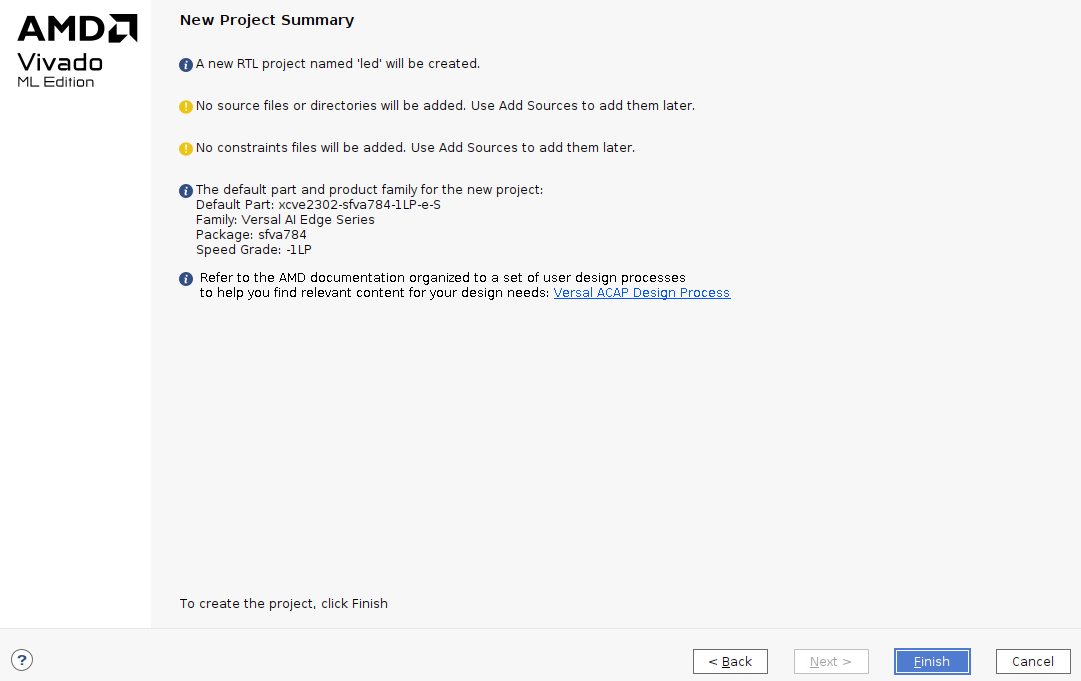Click the info icon beside the default part details
Screen dimensions: 1081x681
pyautogui.click(x=185, y=191)
